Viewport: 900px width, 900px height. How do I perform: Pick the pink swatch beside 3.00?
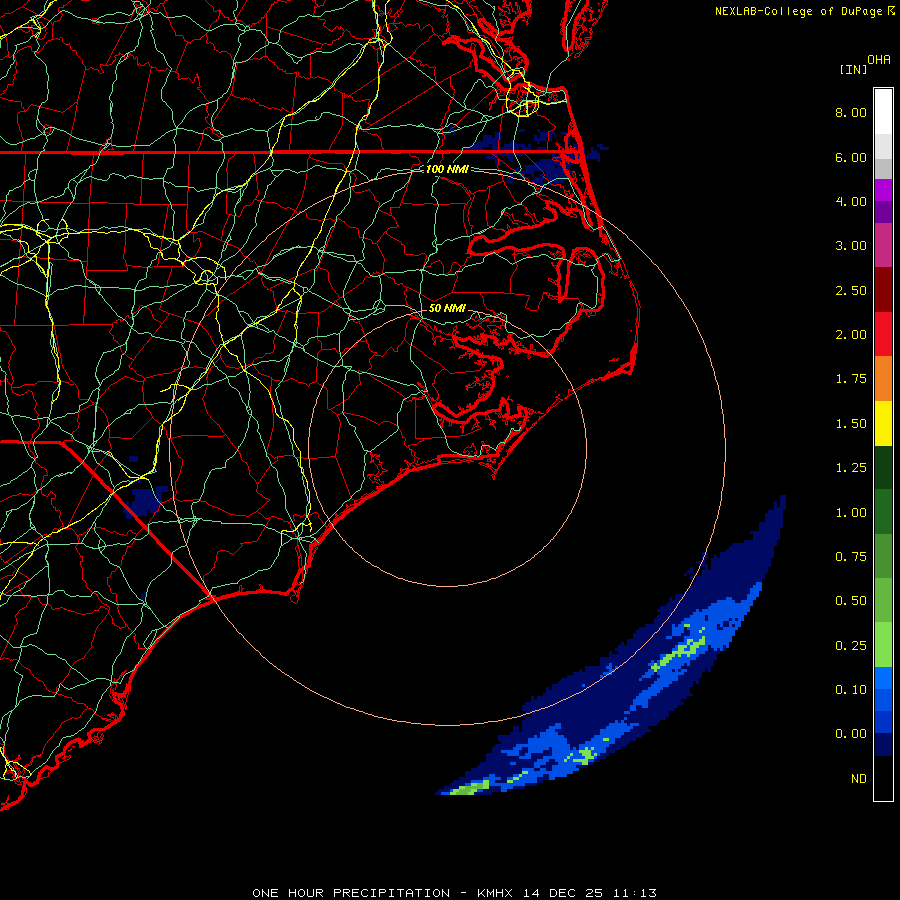pyautogui.click(x=883, y=245)
